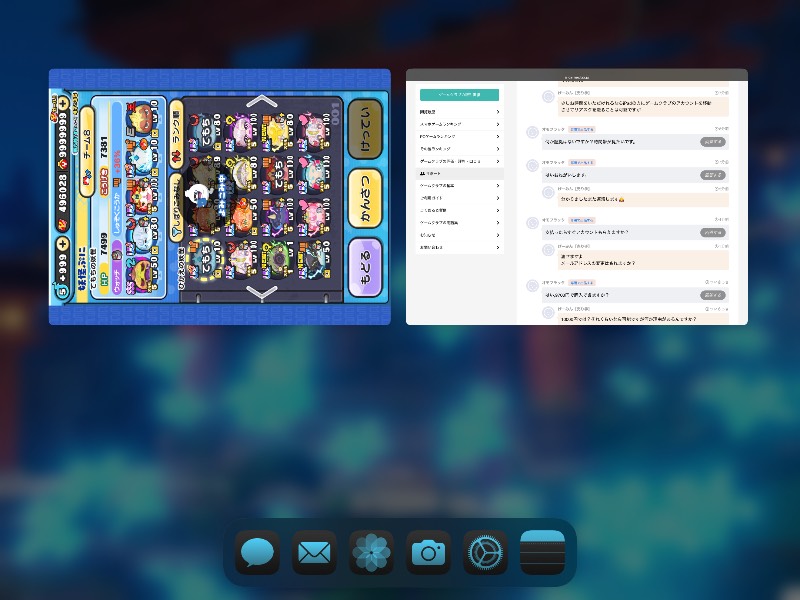Open the PCゲームランキング sidebar row
The image size is (800, 600).
click(x=459, y=137)
